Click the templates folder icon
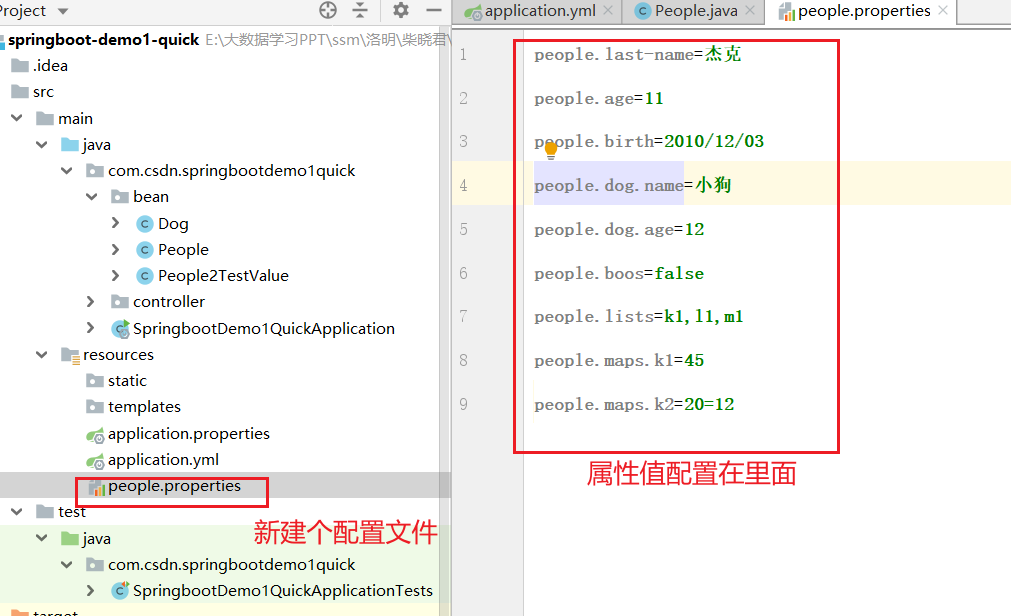Image resolution: width=1011 pixels, height=616 pixels. (95, 406)
